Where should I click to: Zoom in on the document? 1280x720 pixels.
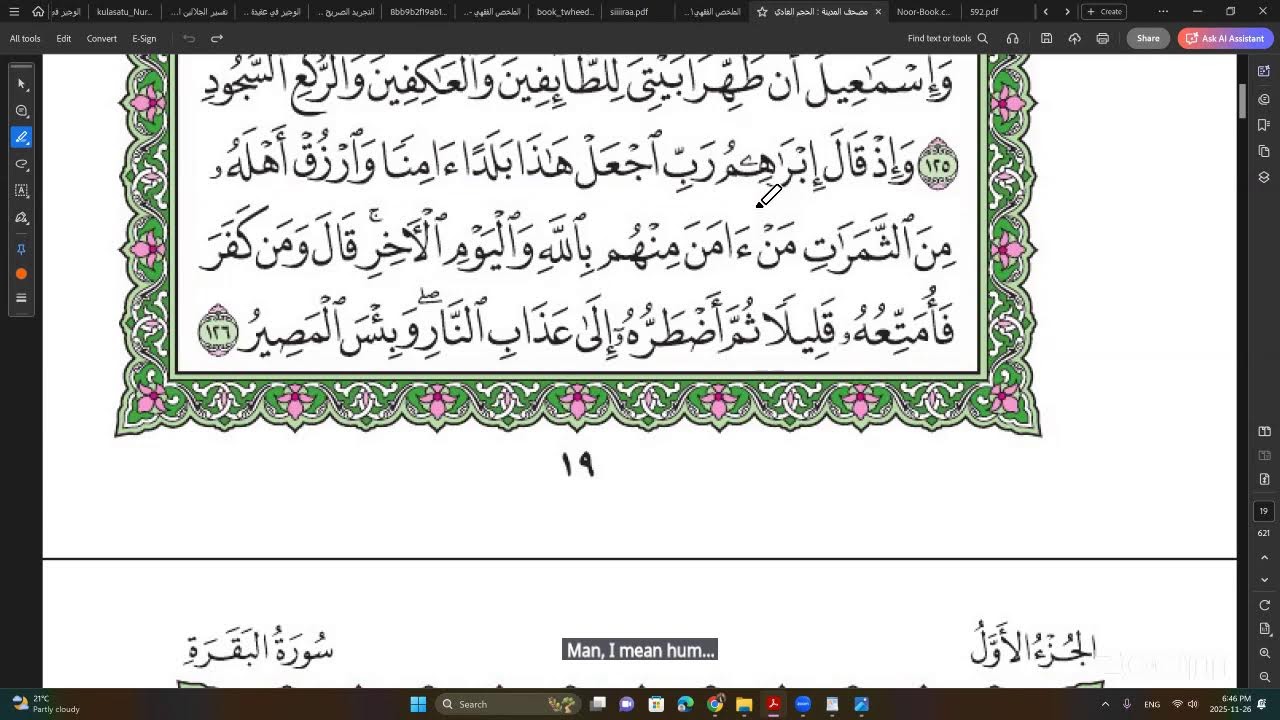pos(1264,653)
